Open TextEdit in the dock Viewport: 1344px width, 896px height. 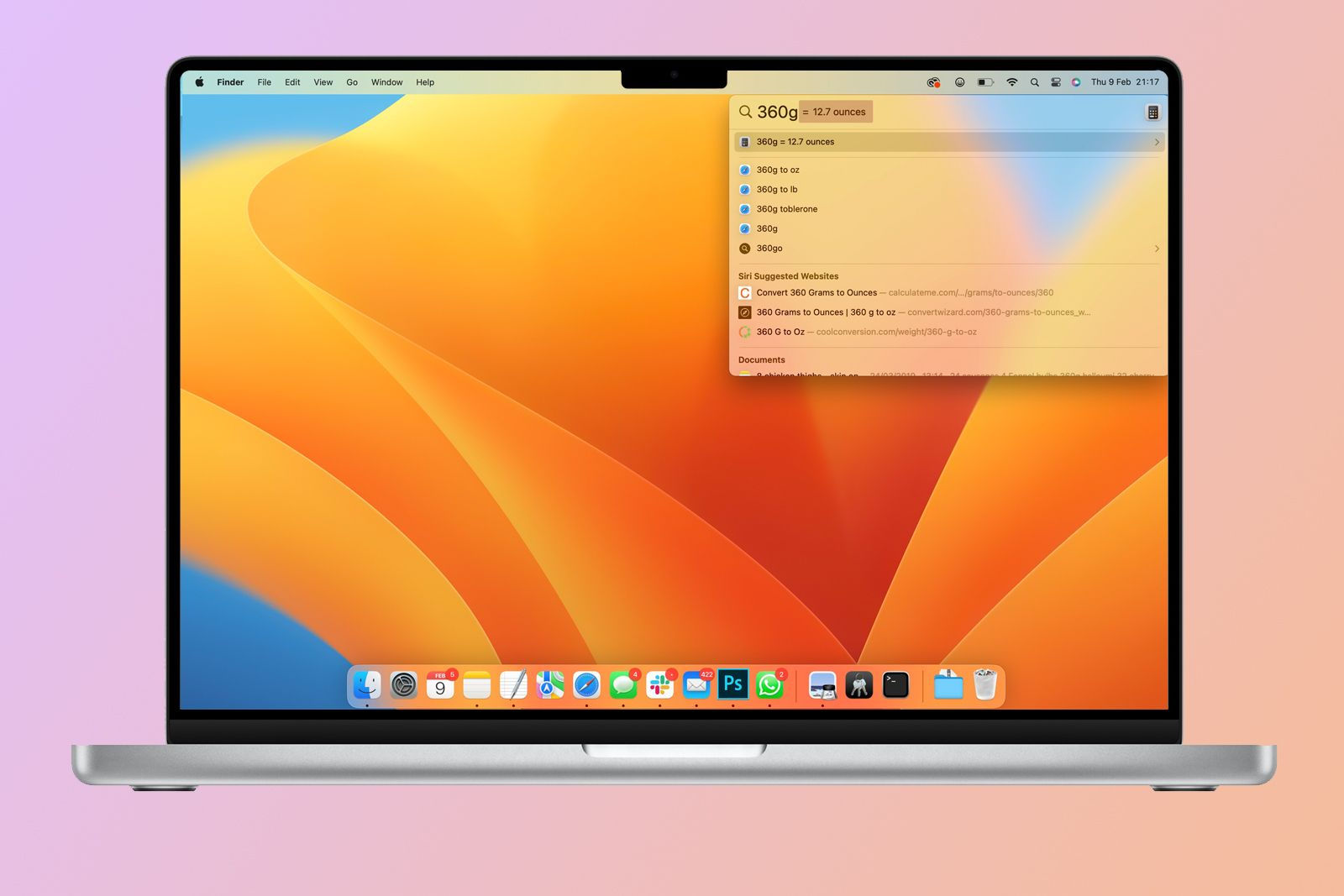(513, 685)
